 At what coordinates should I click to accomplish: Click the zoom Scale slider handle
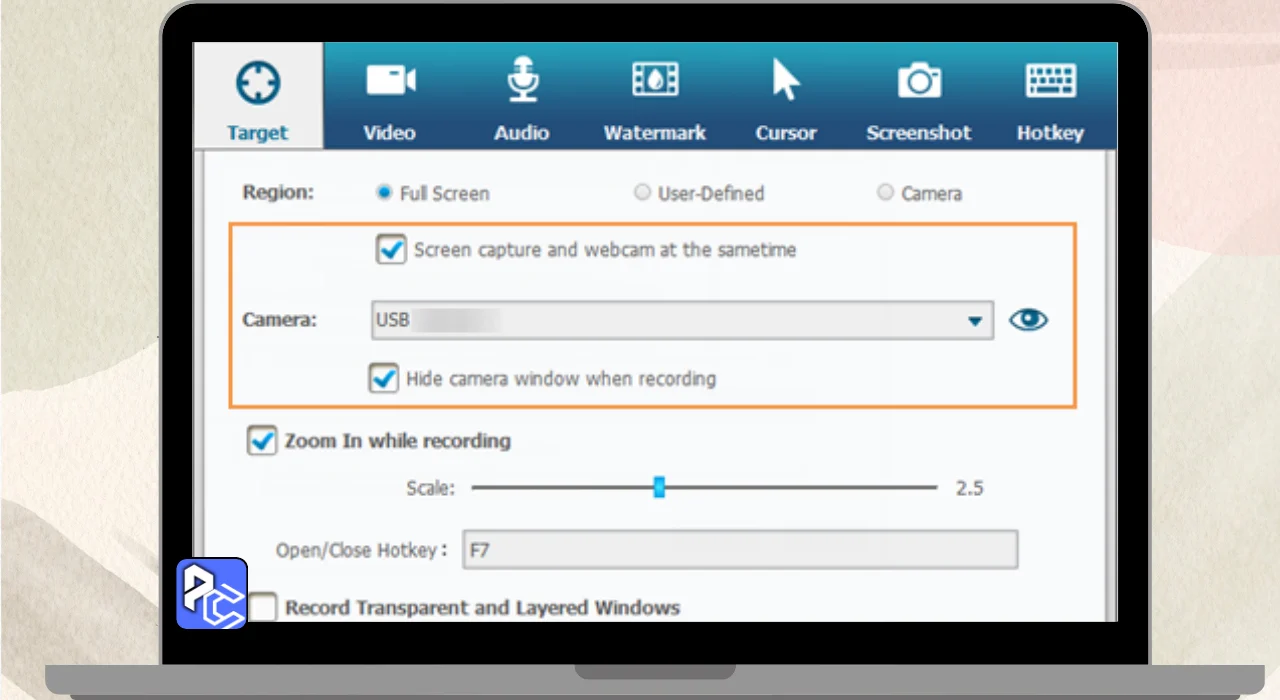pos(659,487)
